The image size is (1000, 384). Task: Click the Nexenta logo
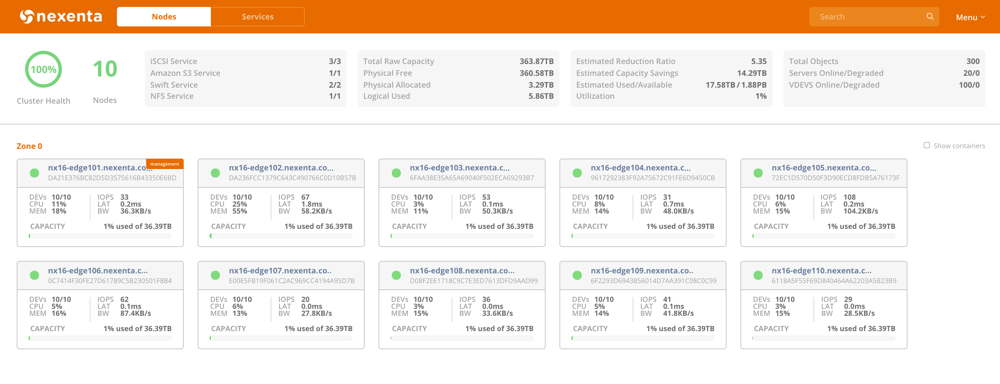click(x=61, y=17)
